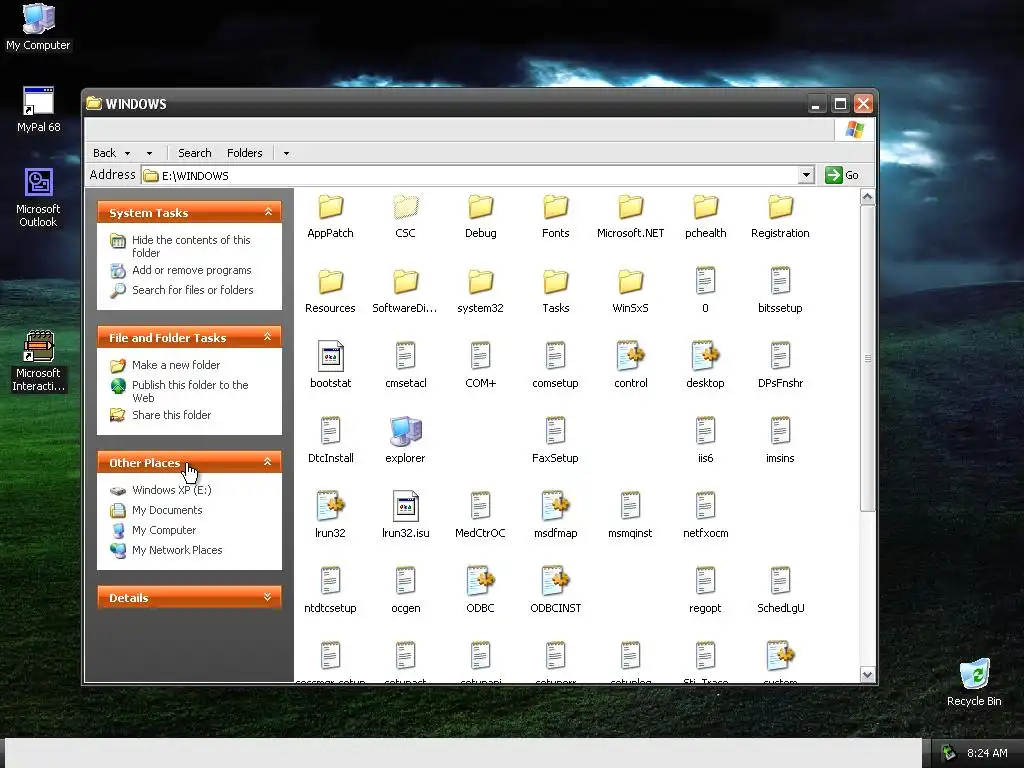
Task: Click the scrollbar down arrow
Action: [867, 675]
